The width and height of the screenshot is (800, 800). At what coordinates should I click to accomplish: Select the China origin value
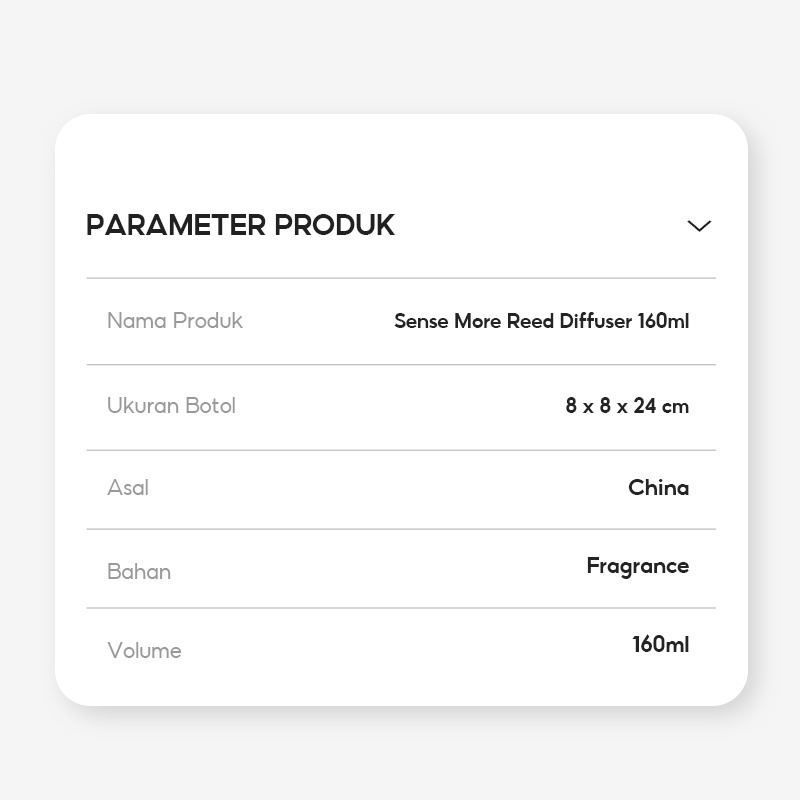point(658,488)
